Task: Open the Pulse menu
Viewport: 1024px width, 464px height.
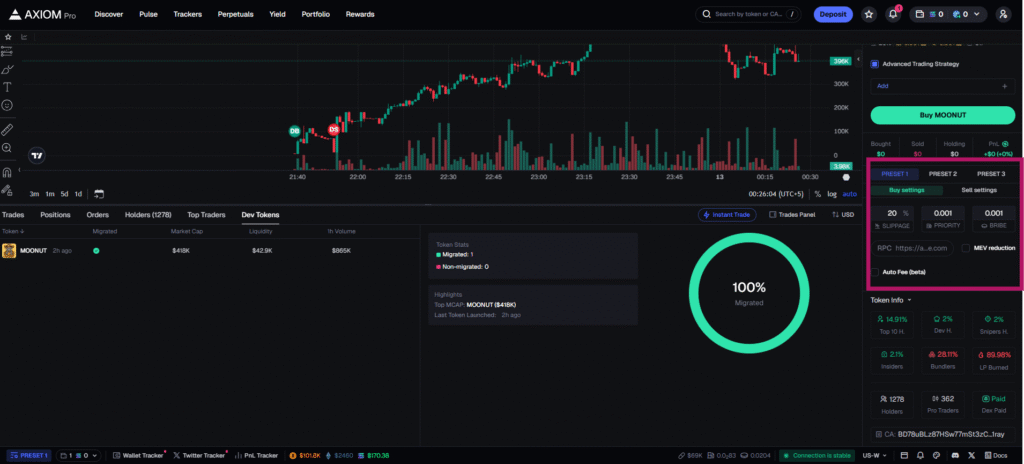Action: pos(148,14)
